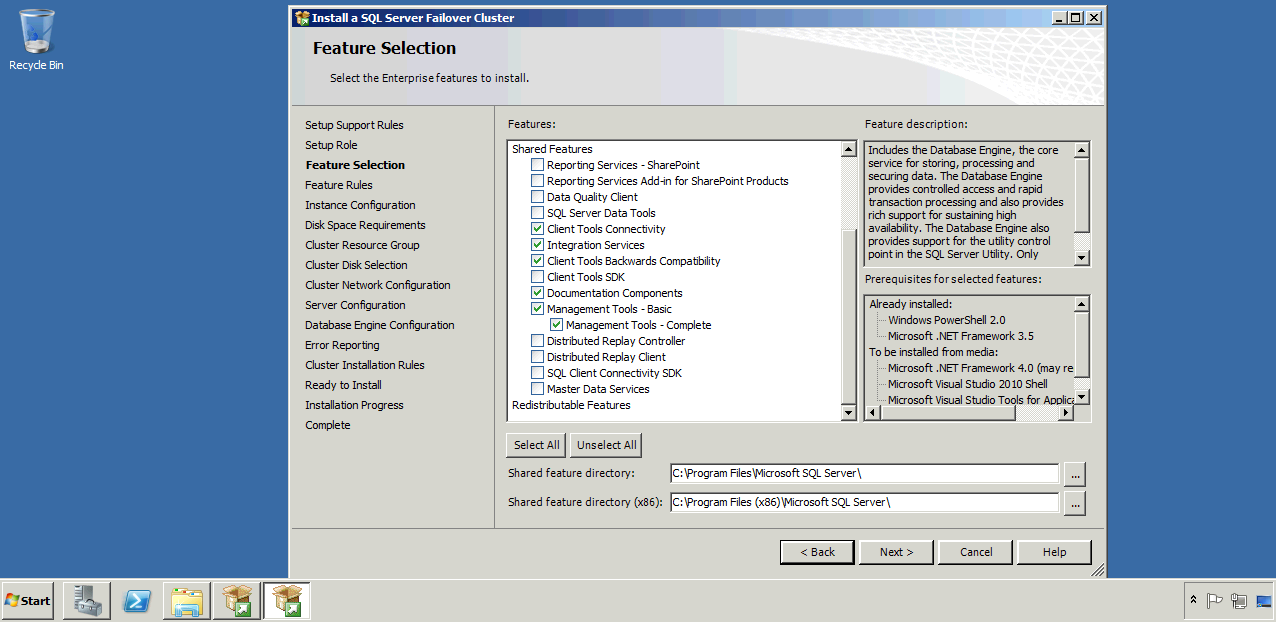Switch to the first SQL Server setup taskbar icon
Screen dimensions: 1276x622
(x=237, y=601)
